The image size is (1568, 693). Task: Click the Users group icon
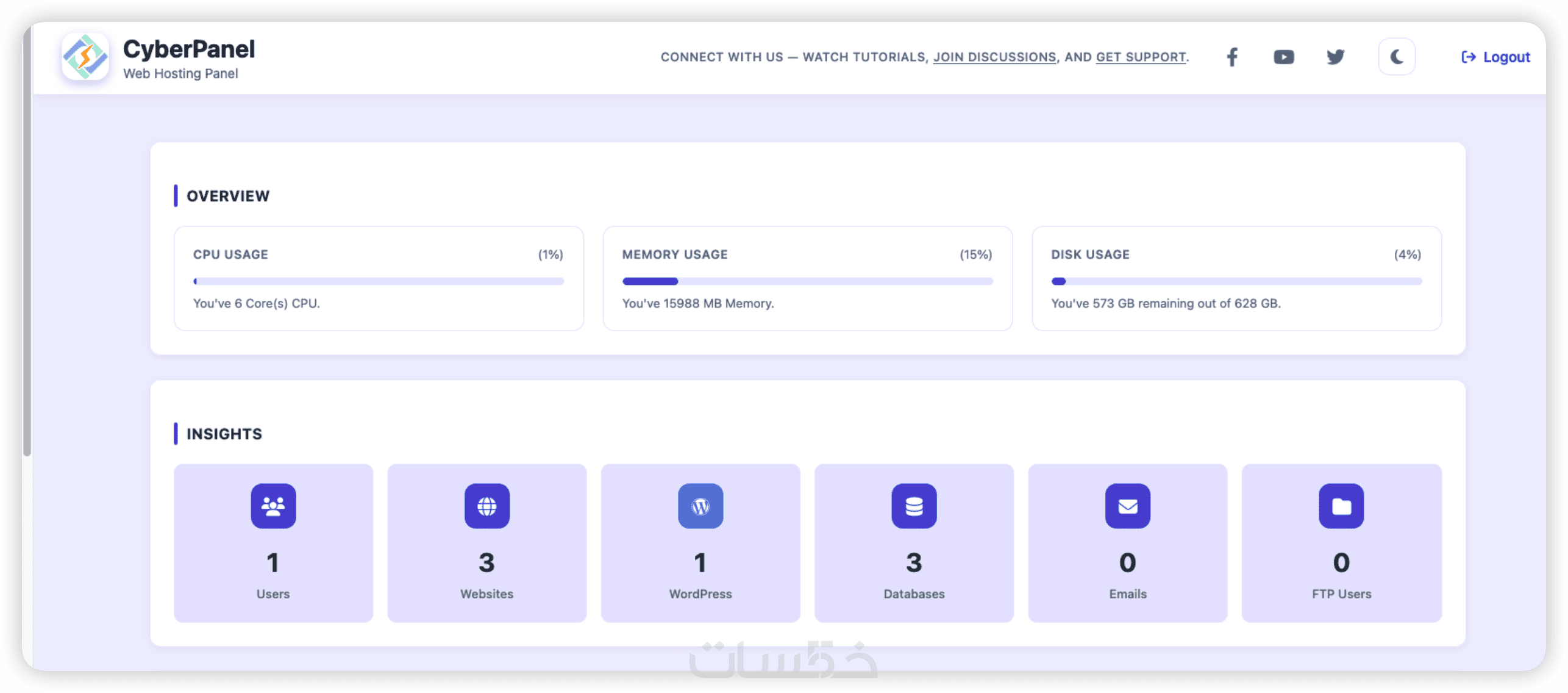[x=273, y=506]
